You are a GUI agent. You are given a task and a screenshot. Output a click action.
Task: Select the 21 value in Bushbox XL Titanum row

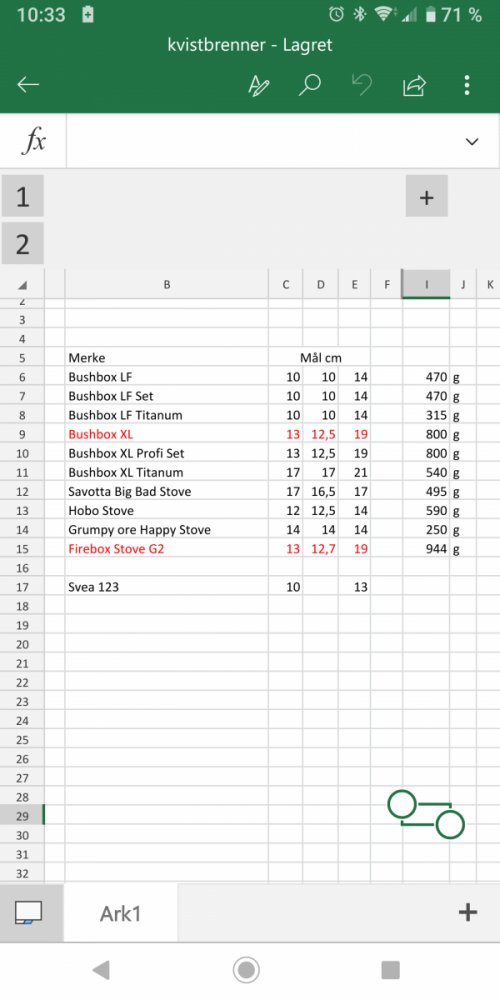354,473
